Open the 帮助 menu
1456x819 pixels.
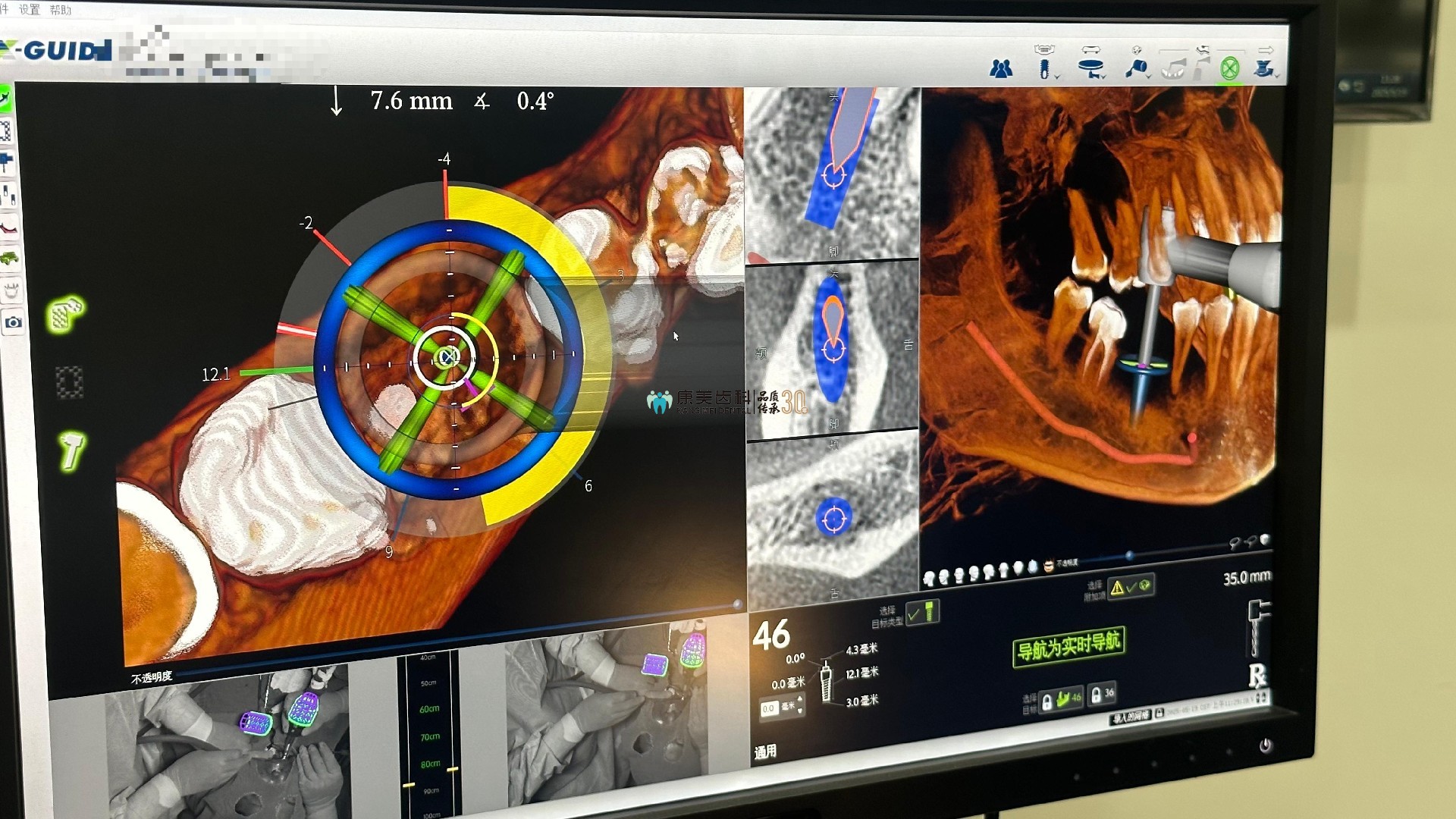click(x=60, y=10)
